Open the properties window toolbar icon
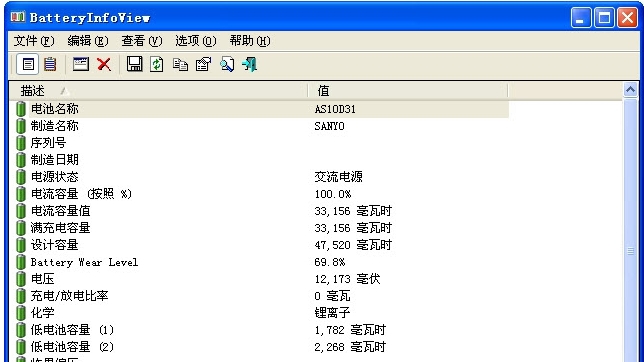 [x=80, y=64]
